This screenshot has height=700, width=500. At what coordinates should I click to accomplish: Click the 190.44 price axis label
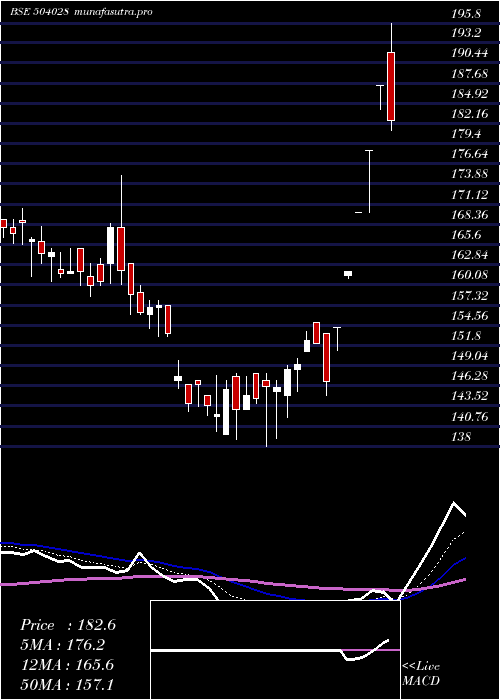(470, 53)
